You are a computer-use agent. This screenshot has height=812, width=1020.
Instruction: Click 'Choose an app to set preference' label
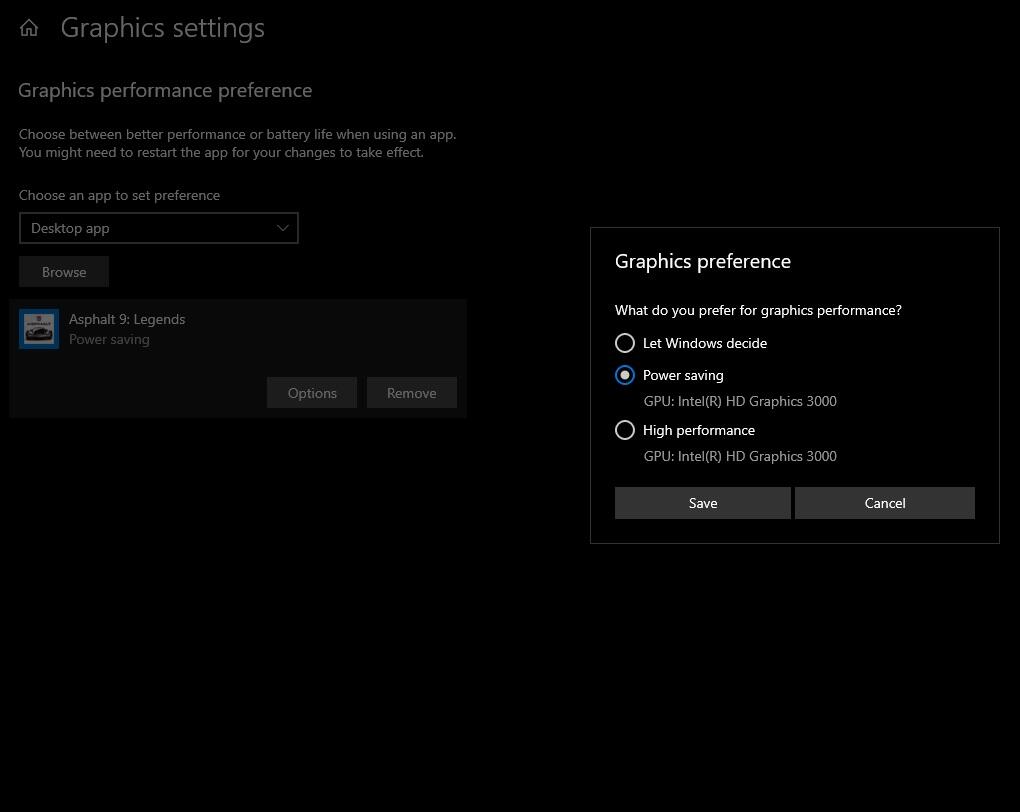click(x=119, y=195)
